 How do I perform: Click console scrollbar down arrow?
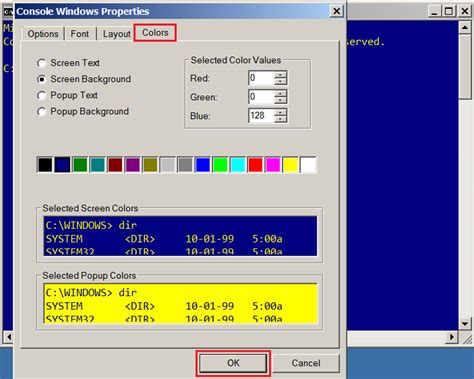[x=465, y=324]
